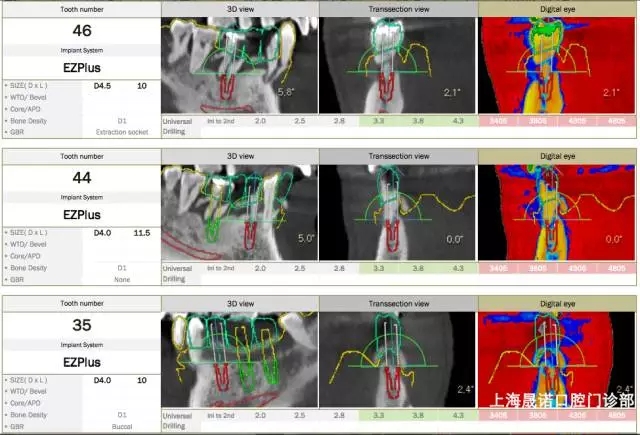The height and width of the screenshot is (435, 640).
Task: Select the 4.3 drilling step for tooth 44
Action: [458, 268]
